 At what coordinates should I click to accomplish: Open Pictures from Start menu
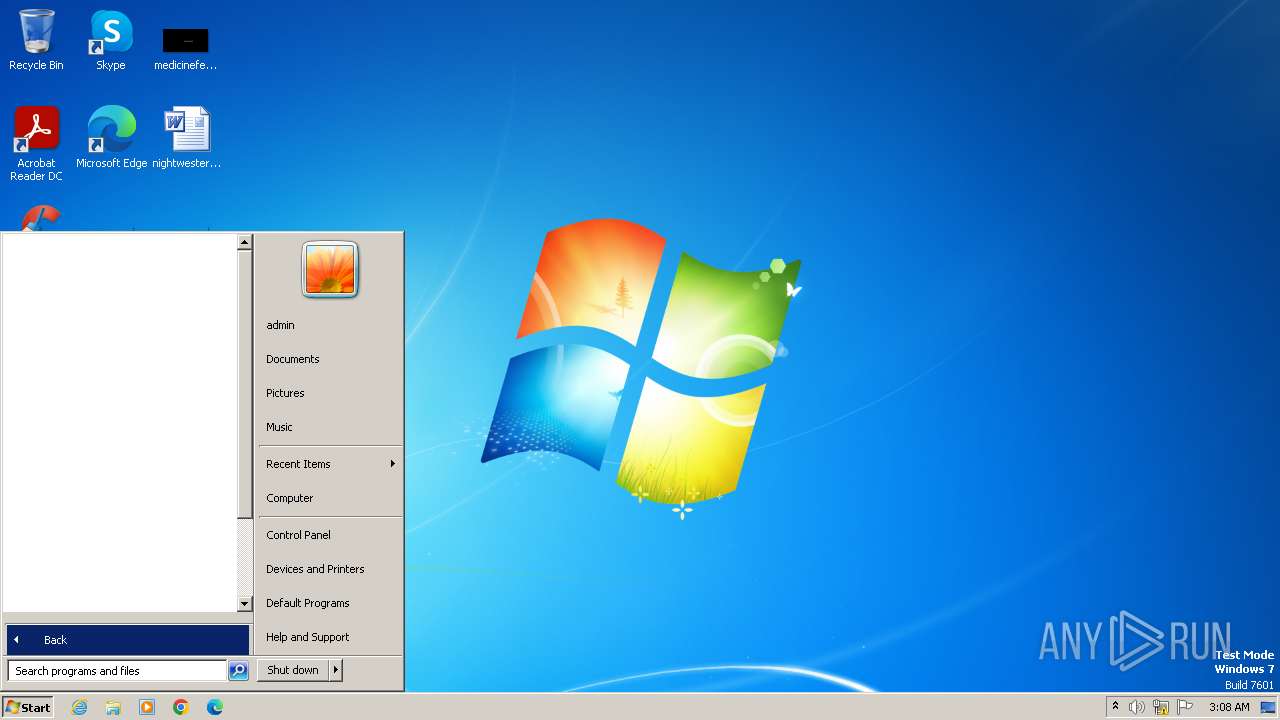click(330, 393)
